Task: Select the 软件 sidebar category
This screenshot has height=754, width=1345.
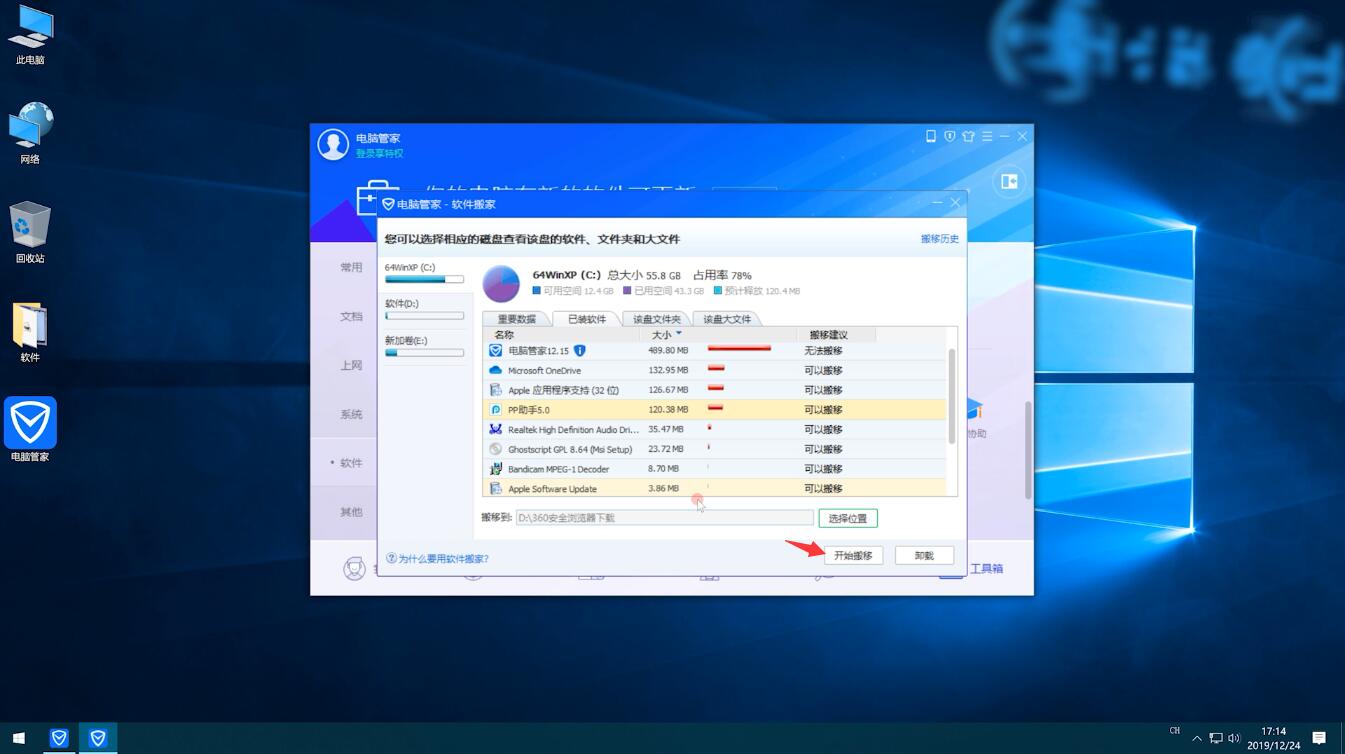Action: coord(351,463)
